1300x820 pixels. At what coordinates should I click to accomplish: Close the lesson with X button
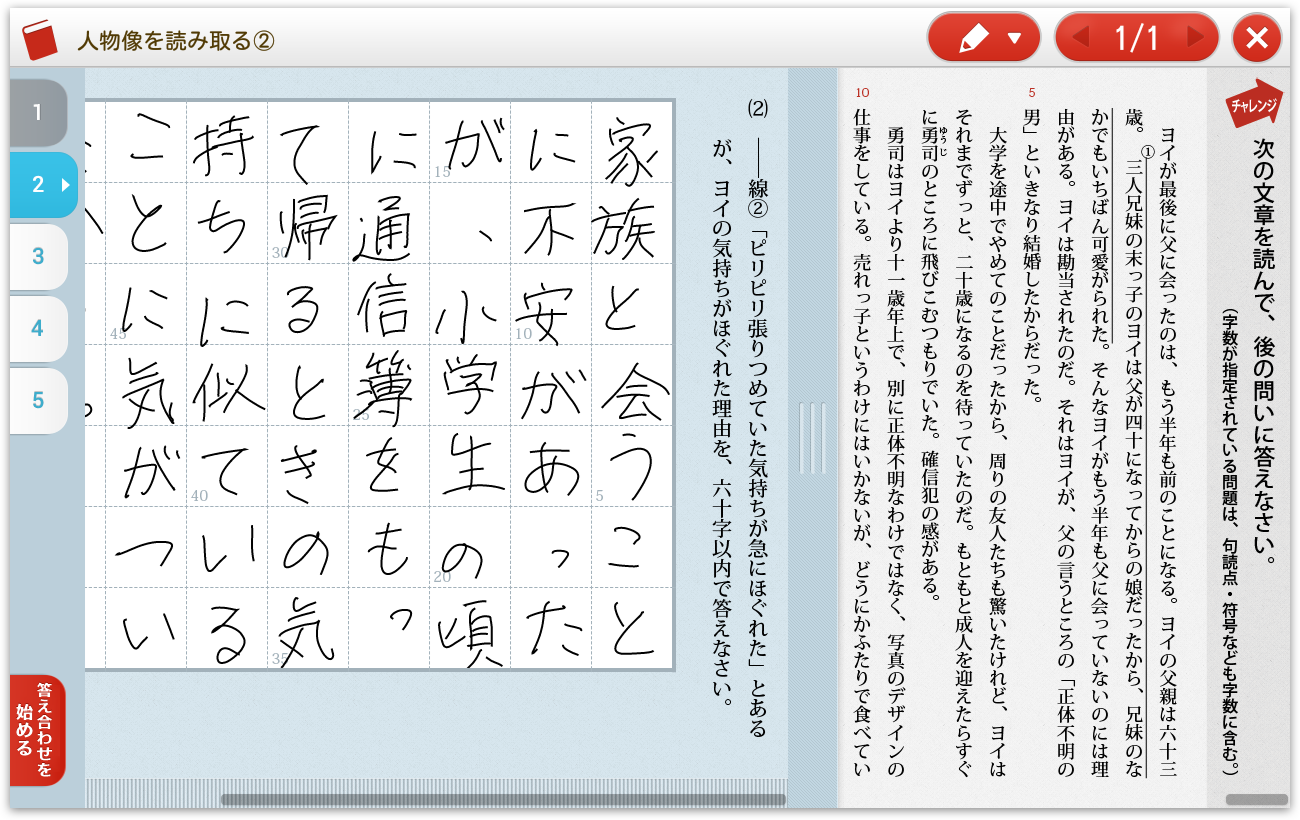click(1257, 38)
